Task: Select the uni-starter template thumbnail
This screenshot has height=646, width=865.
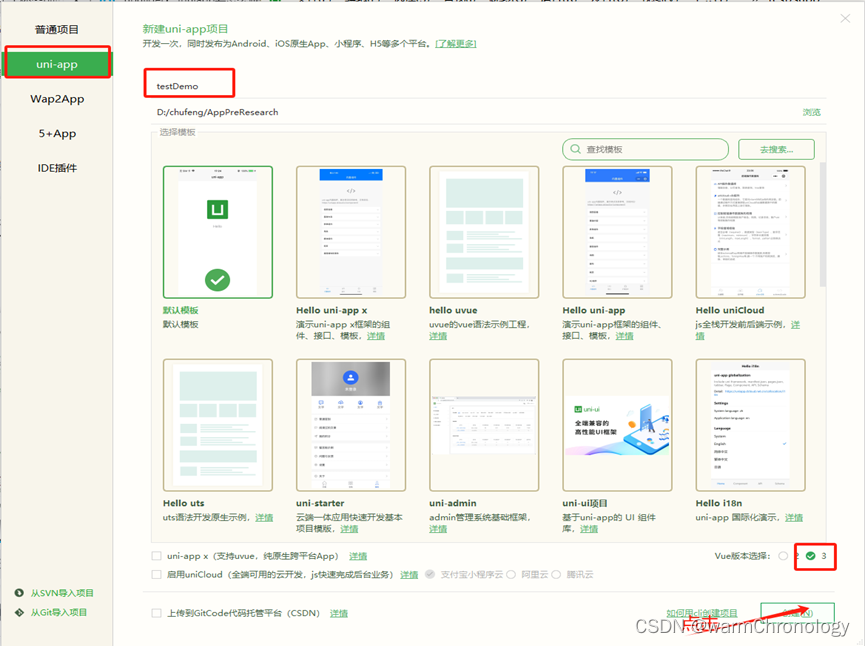Action: (351, 425)
